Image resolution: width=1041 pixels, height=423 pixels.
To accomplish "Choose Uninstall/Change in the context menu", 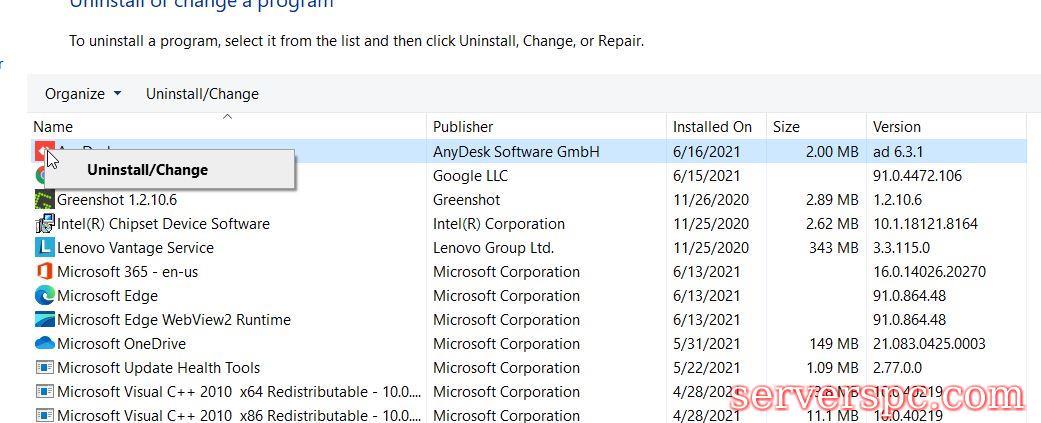I will (x=147, y=170).
